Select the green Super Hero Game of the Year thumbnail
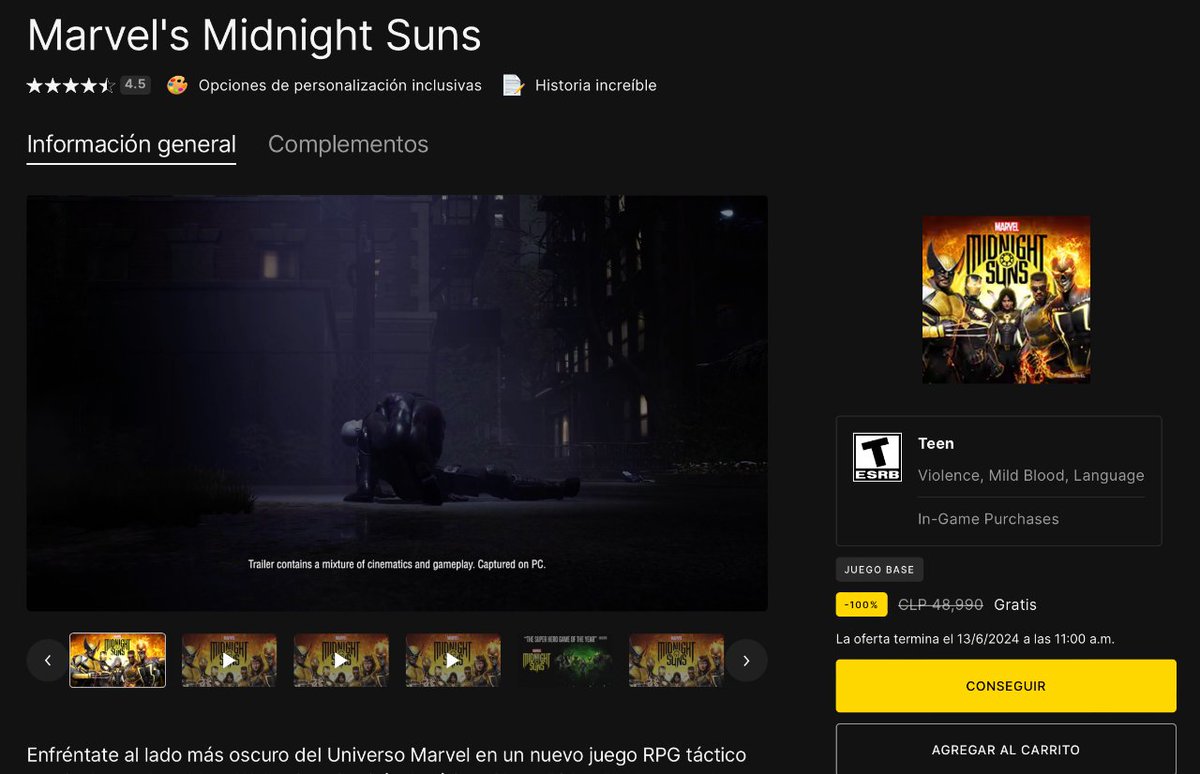1200x774 pixels. pos(565,660)
